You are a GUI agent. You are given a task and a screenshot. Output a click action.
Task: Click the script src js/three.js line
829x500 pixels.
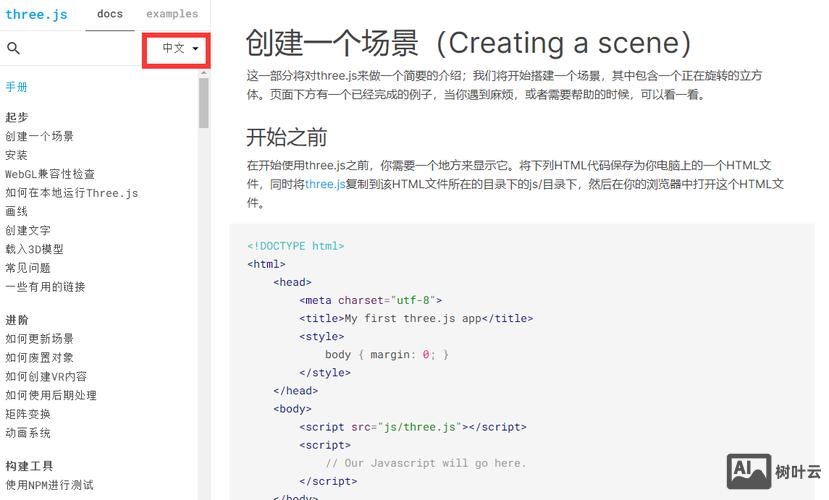[x=412, y=427]
